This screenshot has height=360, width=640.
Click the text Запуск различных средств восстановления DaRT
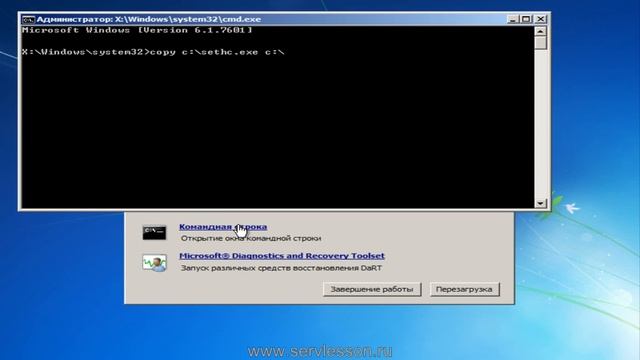pos(281,268)
